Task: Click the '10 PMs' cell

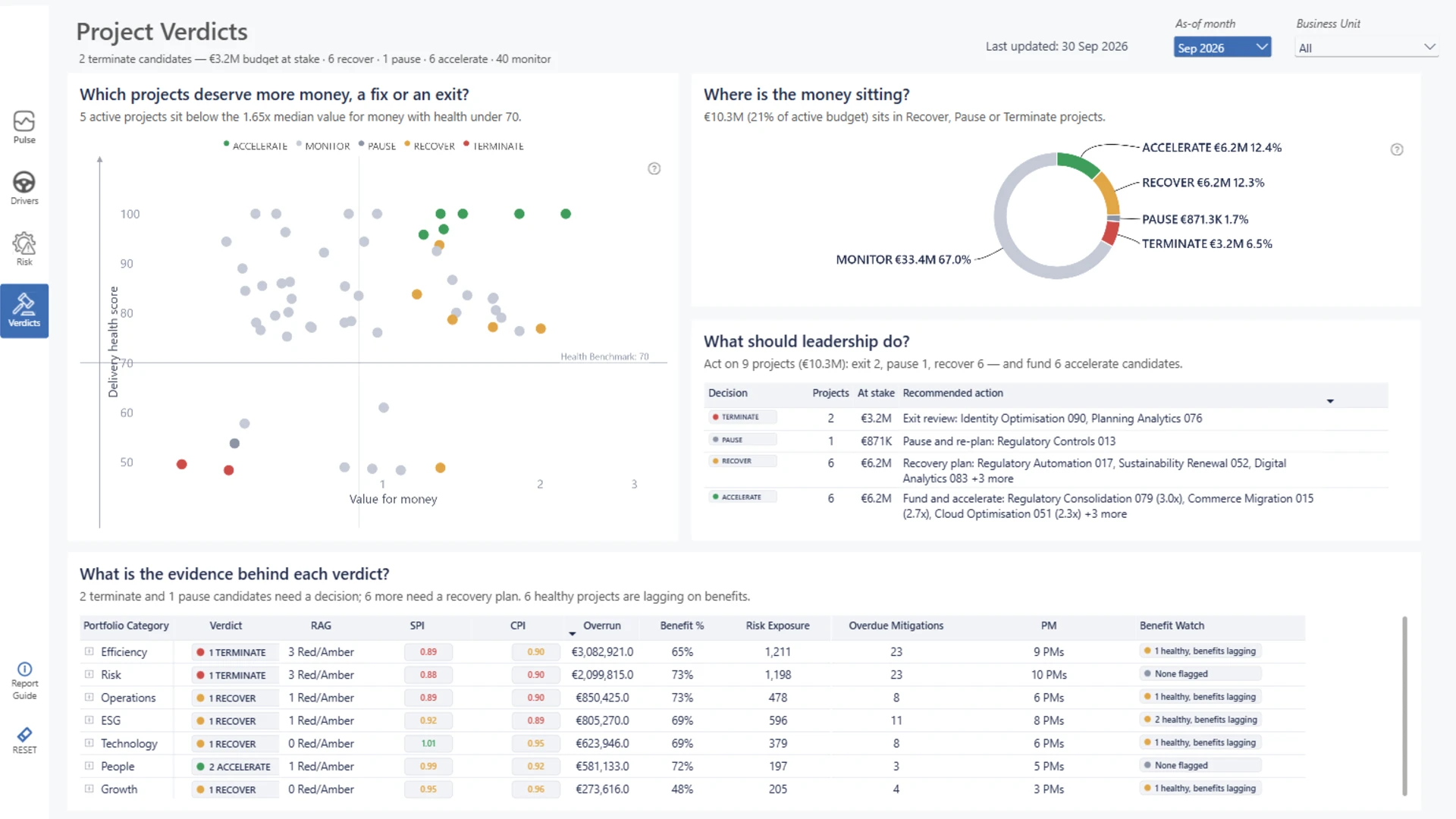Action: (1049, 675)
